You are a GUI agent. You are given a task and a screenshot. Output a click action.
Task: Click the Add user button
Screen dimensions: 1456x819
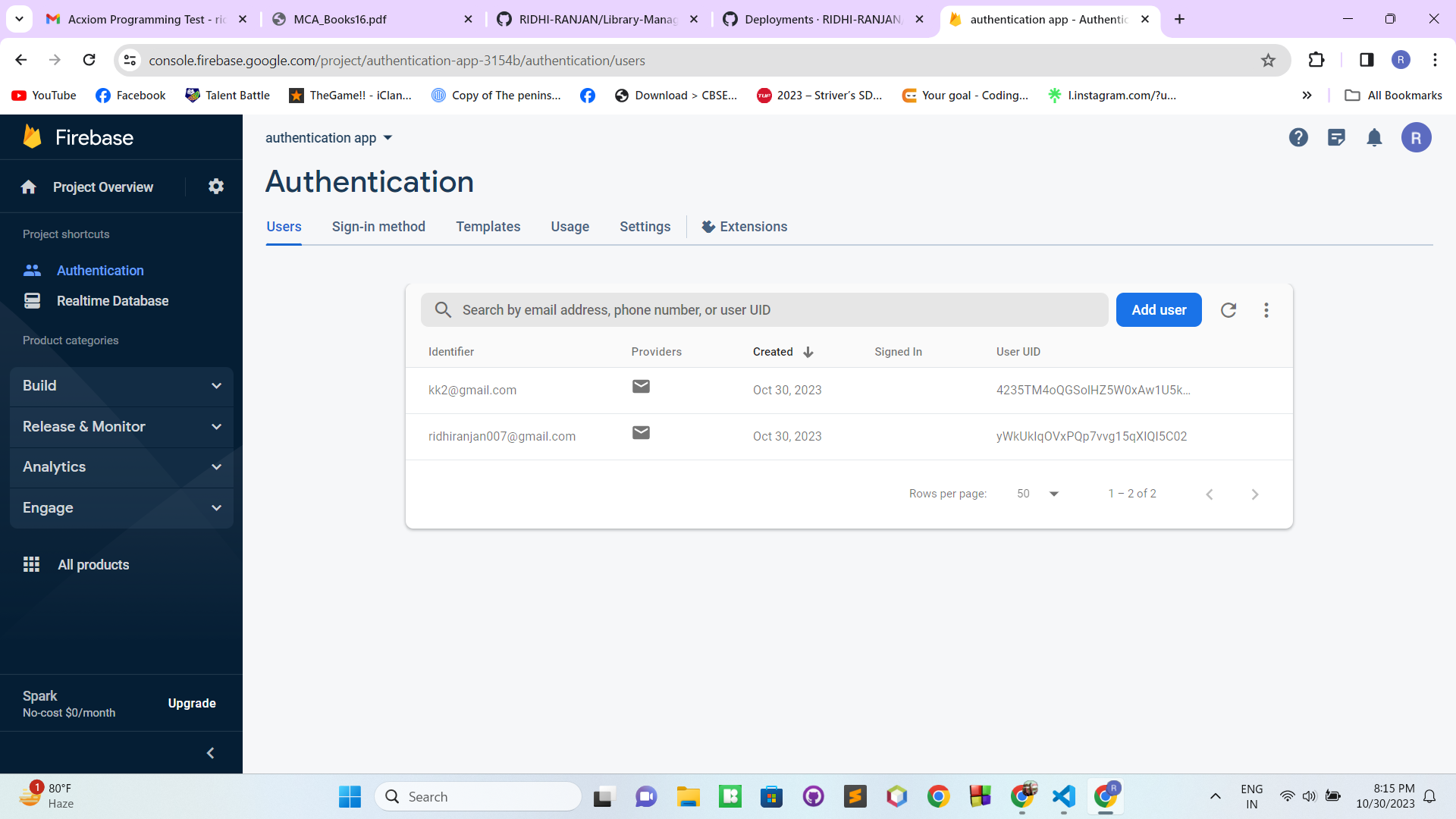[x=1159, y=309]
